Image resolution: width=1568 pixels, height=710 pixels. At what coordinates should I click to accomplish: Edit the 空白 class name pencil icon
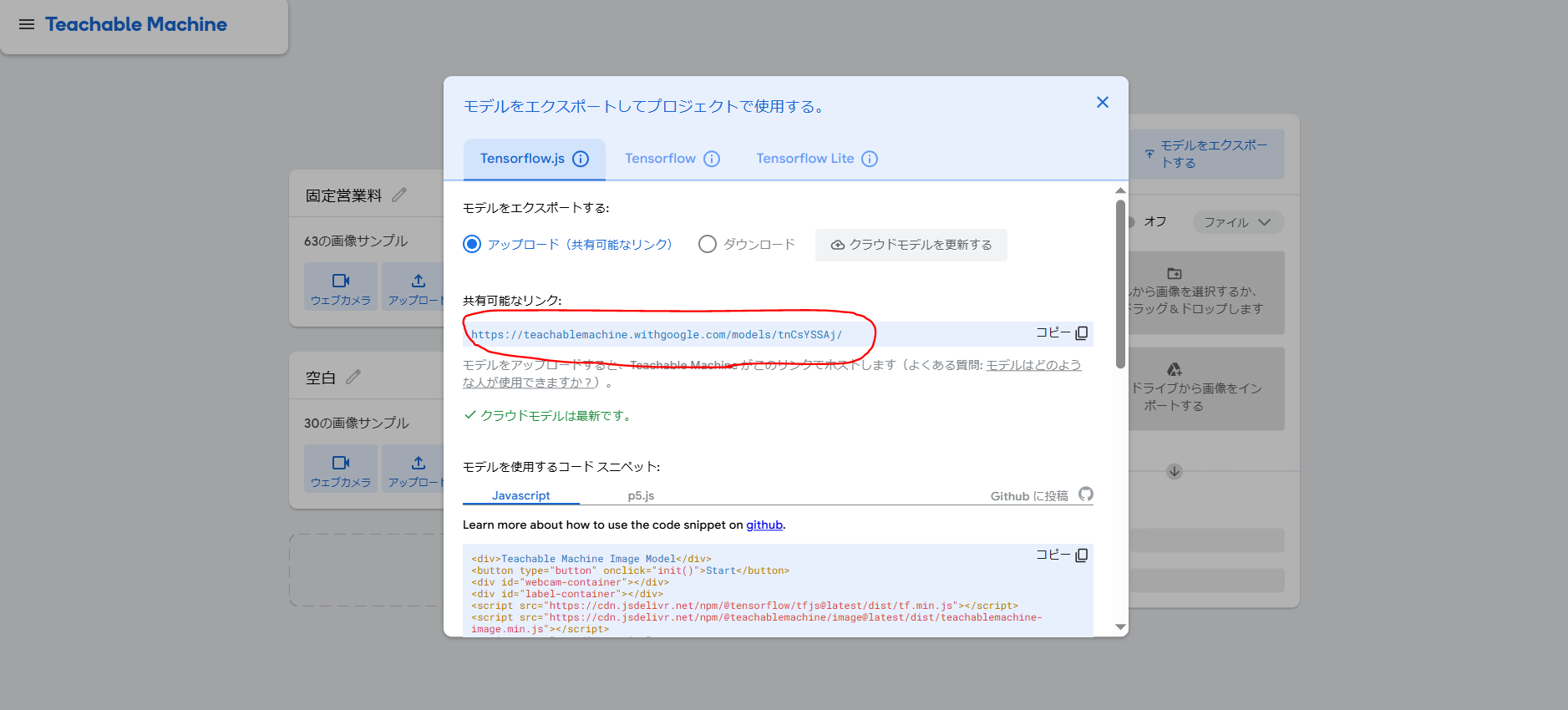[353, 377]
